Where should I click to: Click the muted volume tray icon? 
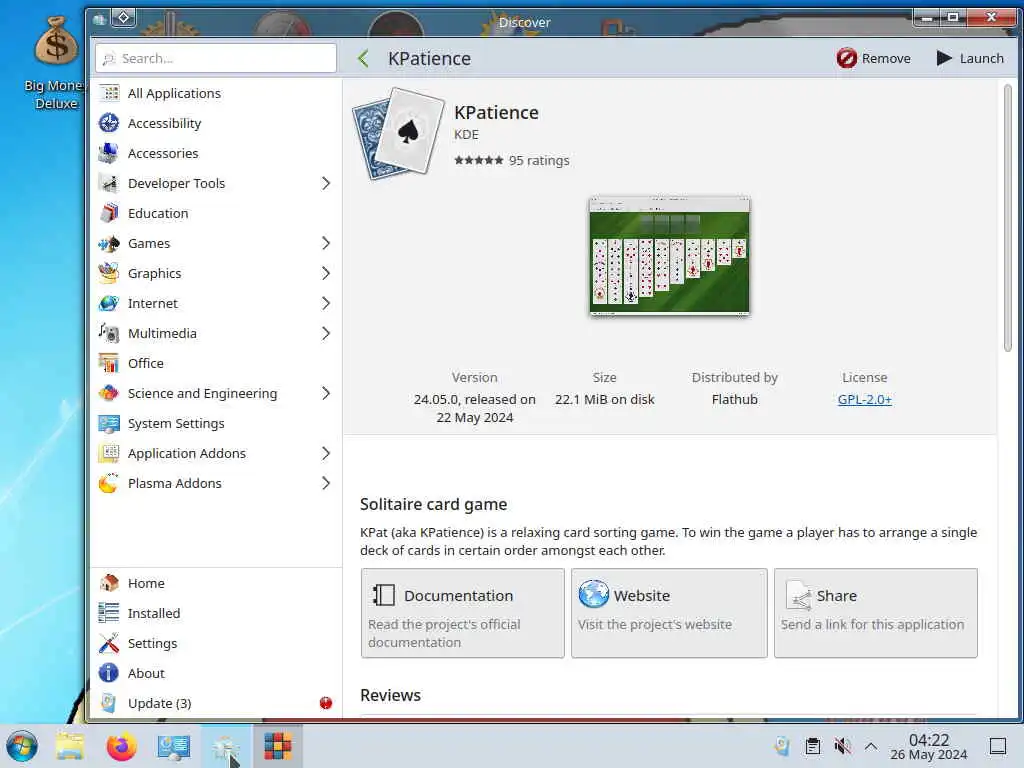(x=842, y=746)
